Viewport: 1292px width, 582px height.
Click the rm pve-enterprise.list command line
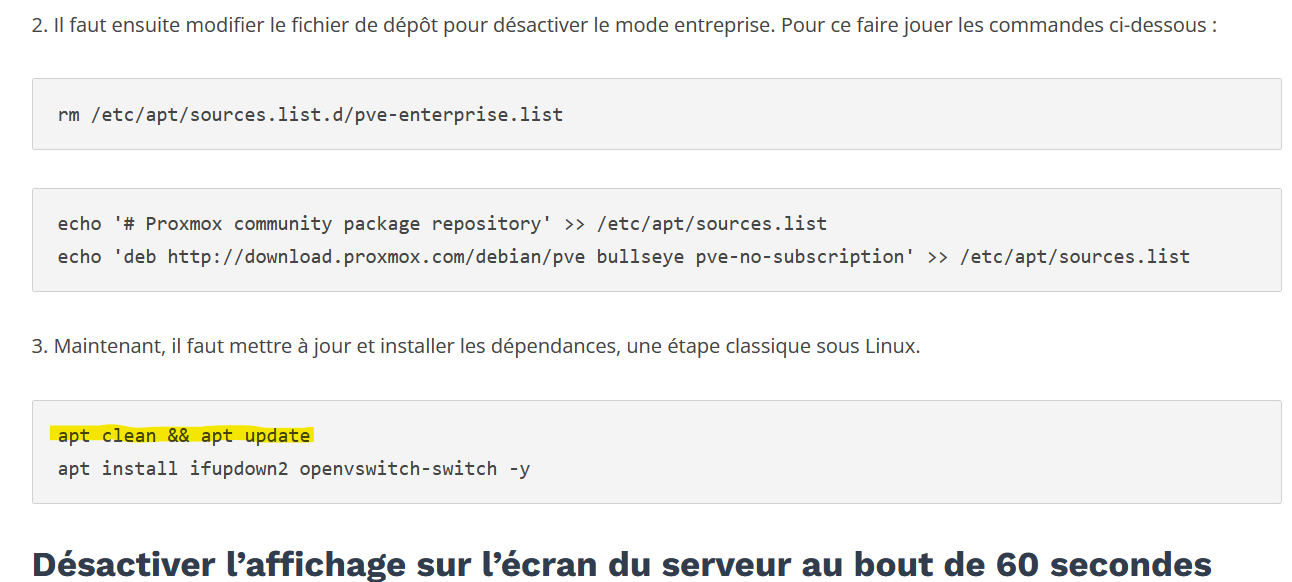310,114
